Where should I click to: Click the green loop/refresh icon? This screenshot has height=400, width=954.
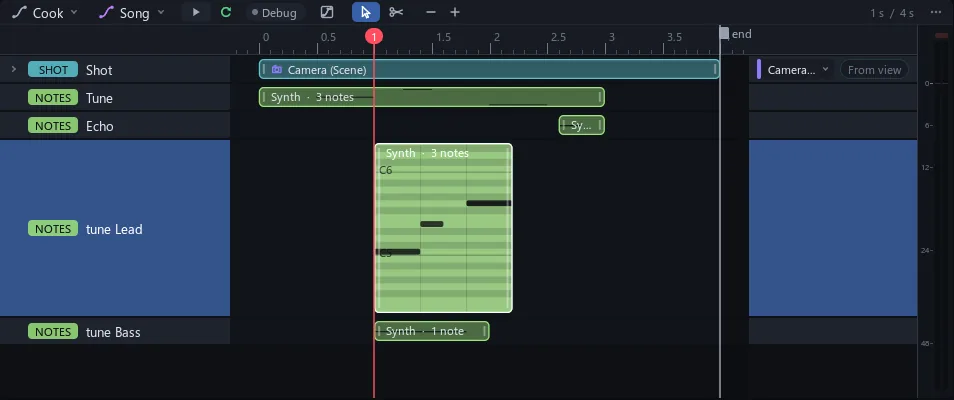[226, 12]
